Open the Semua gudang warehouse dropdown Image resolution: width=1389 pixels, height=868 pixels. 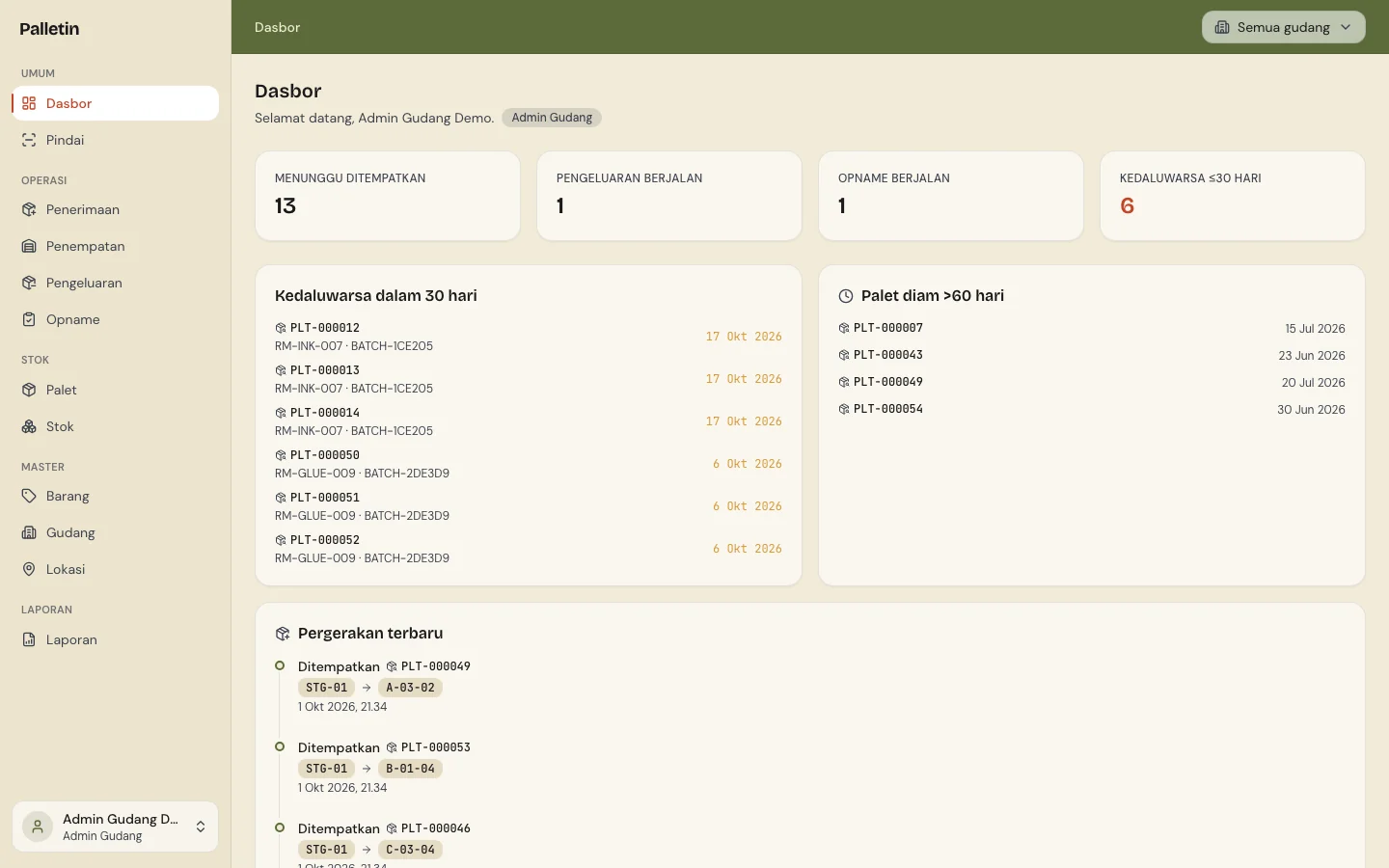[1284, 27]
